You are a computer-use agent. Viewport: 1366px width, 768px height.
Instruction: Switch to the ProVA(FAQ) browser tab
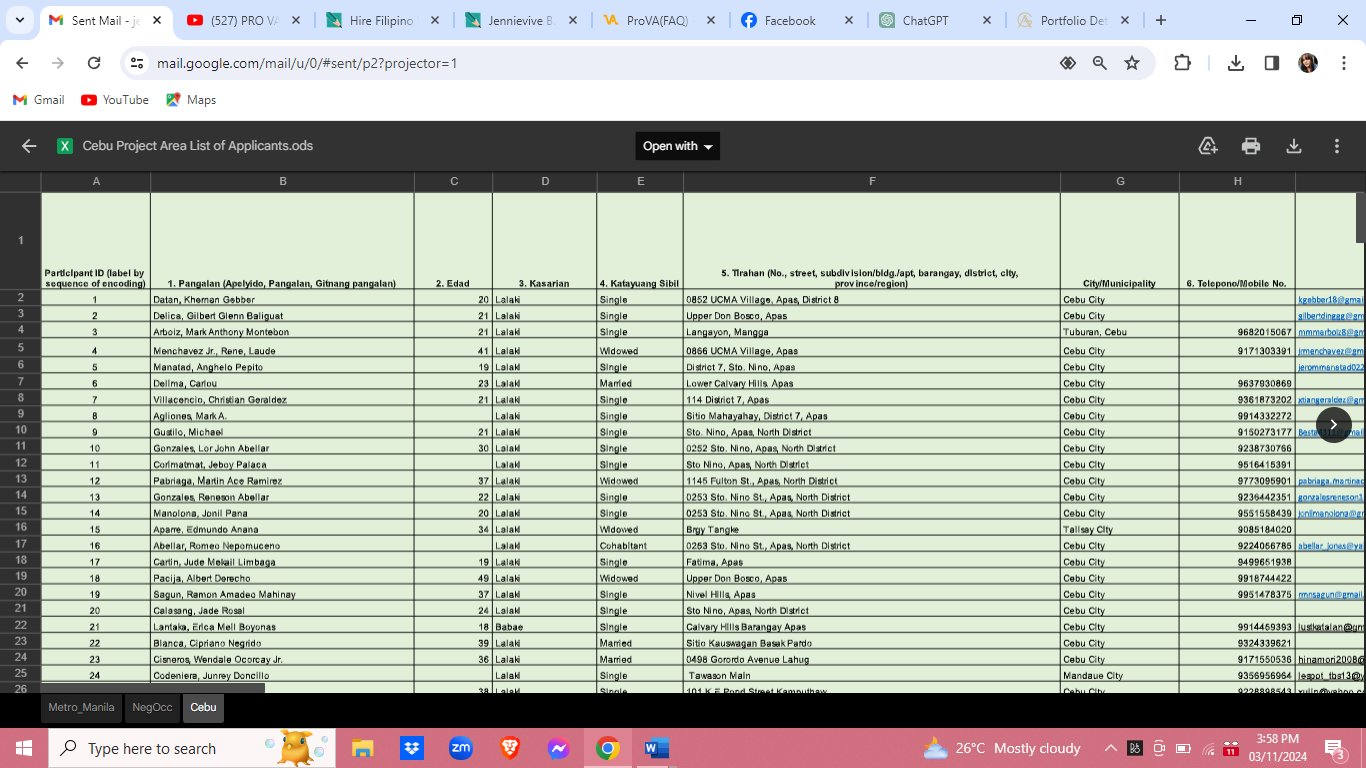tap(657, 20)
